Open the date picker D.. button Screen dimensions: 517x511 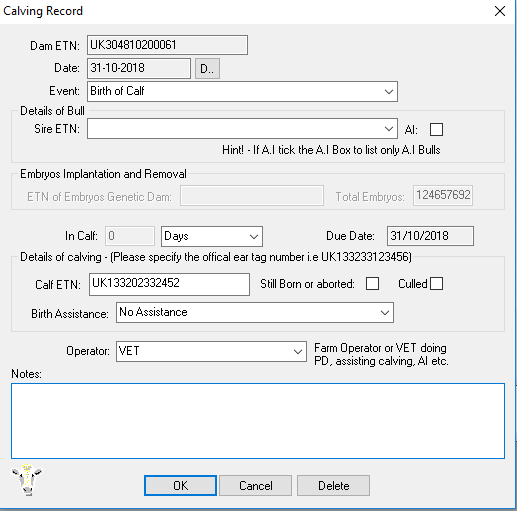pyautogui.click(x=207, y=69)
